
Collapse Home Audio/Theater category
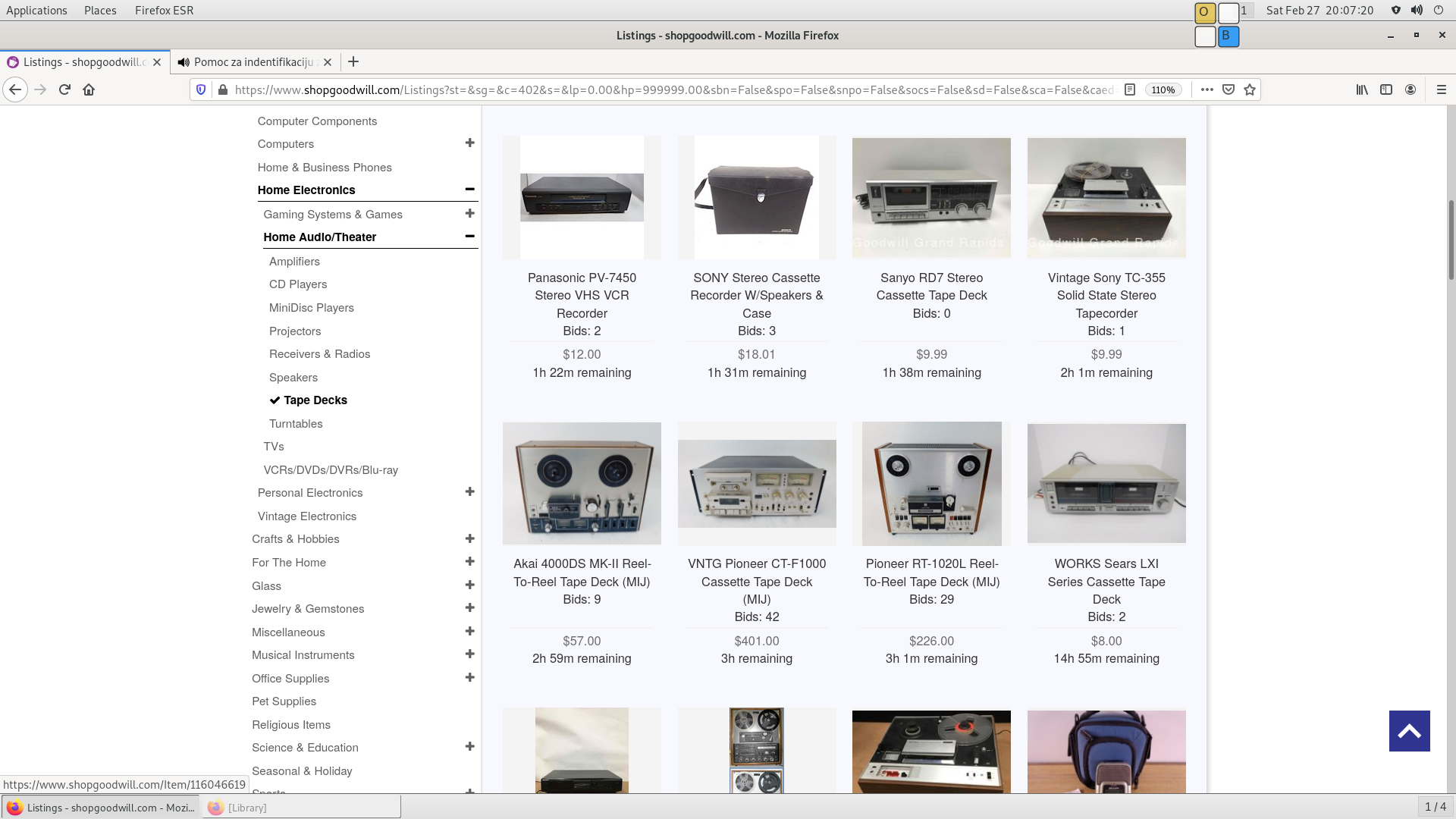pos(469,237)
